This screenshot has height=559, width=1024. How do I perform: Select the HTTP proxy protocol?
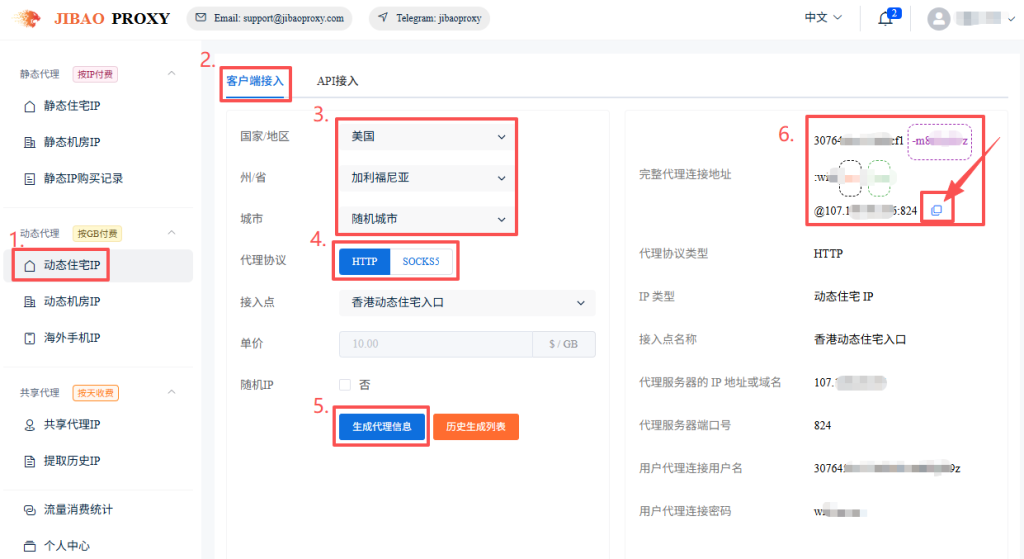[x=364, y=261]
